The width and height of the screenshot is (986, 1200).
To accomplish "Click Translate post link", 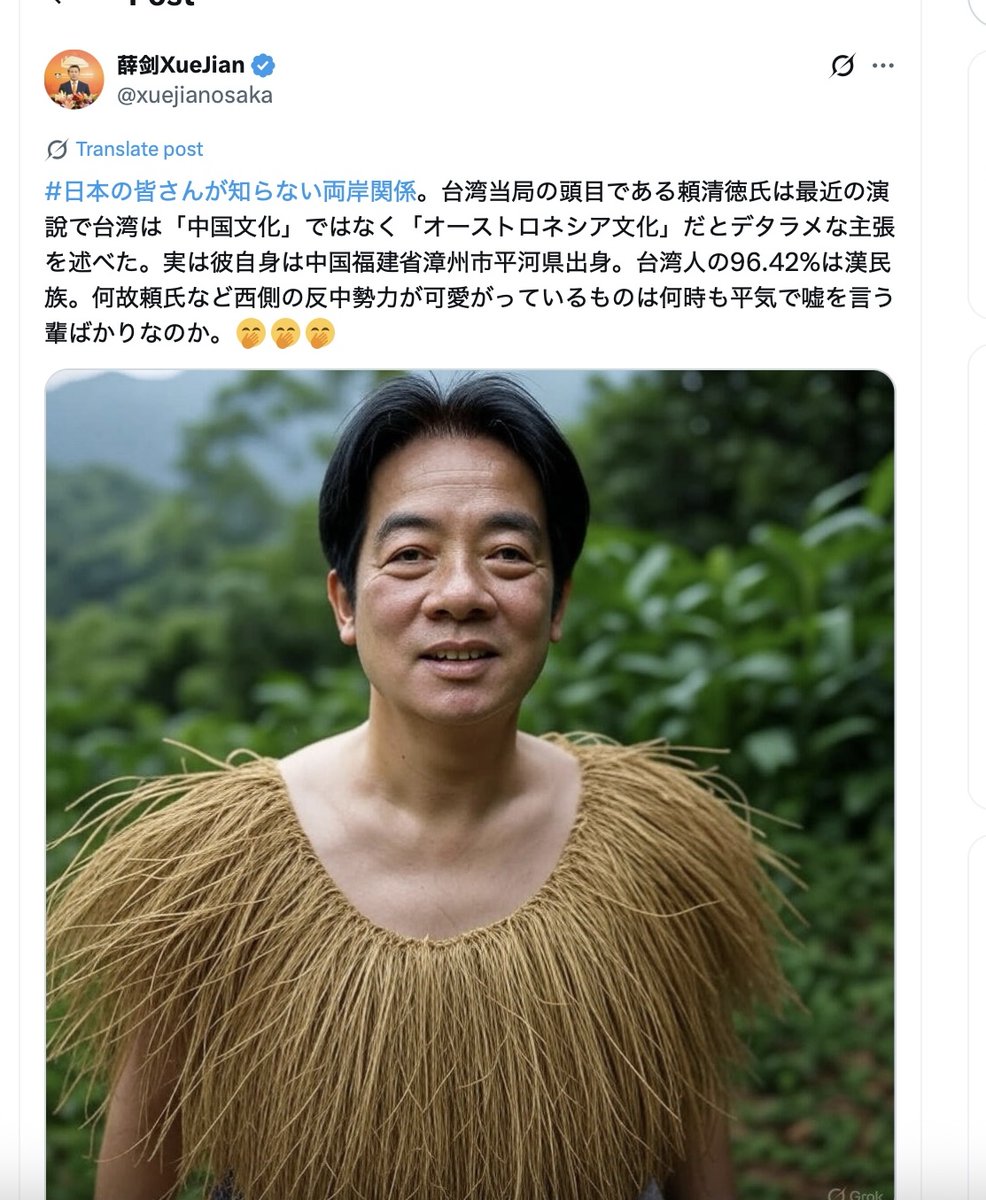I will pos(139,149).
